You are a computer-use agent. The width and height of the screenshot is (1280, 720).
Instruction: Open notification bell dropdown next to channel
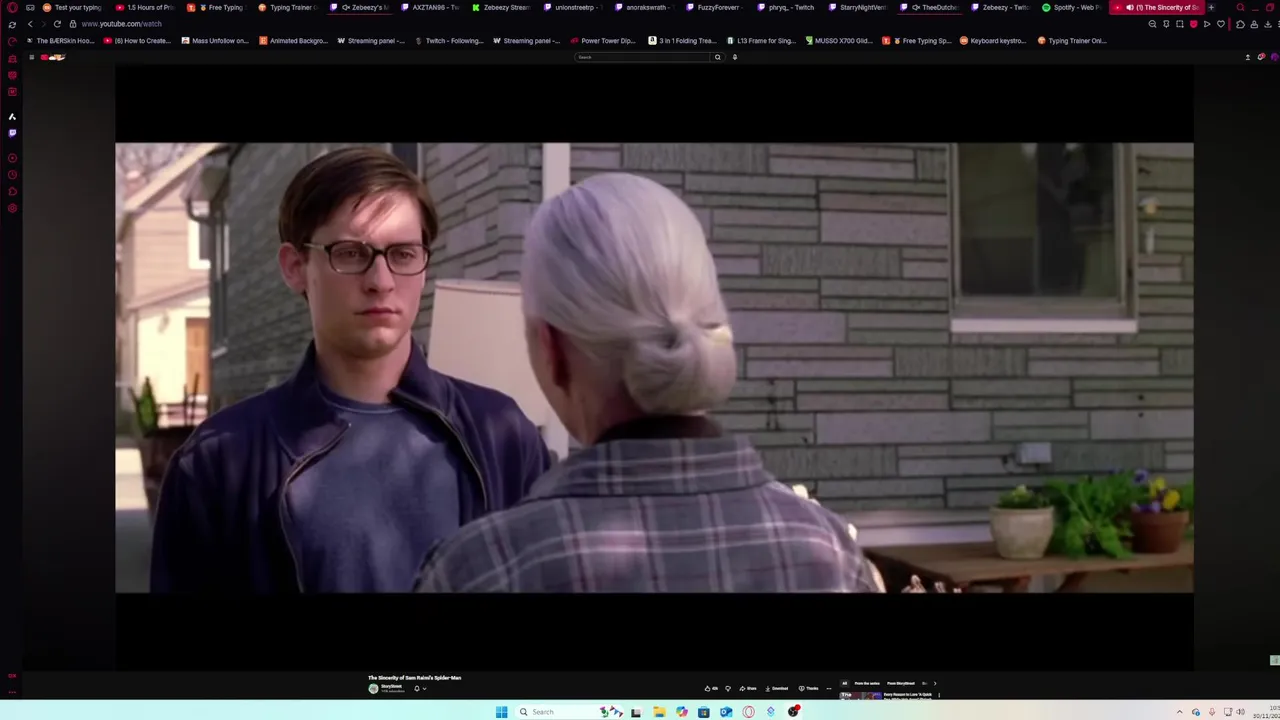point(418,688)
